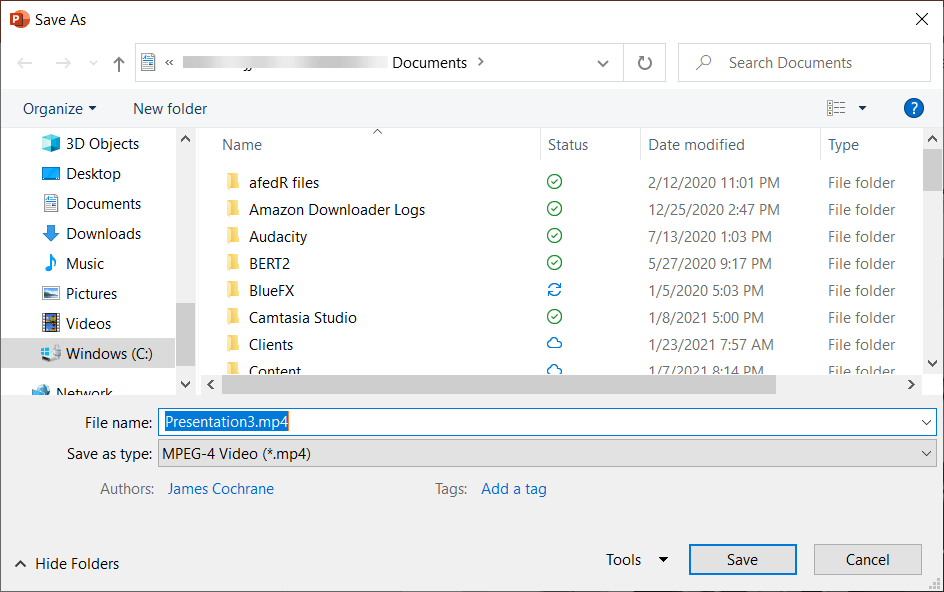This screenshot has height=592, width=944.
Task: Click the Audacity folder icon
Action: click(x=233, y=237)
